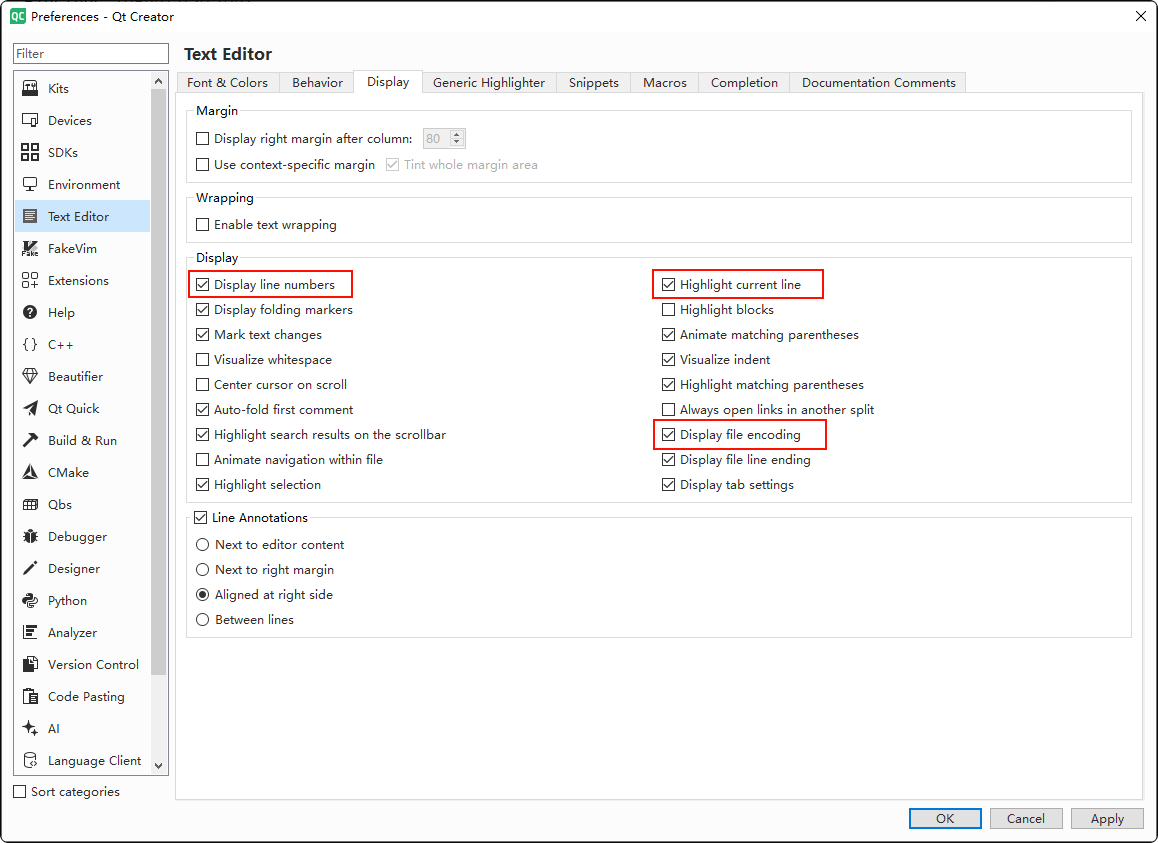Screen dimensions: 1158x843
Task: Click the Apply button
Action: (1106, 819)
